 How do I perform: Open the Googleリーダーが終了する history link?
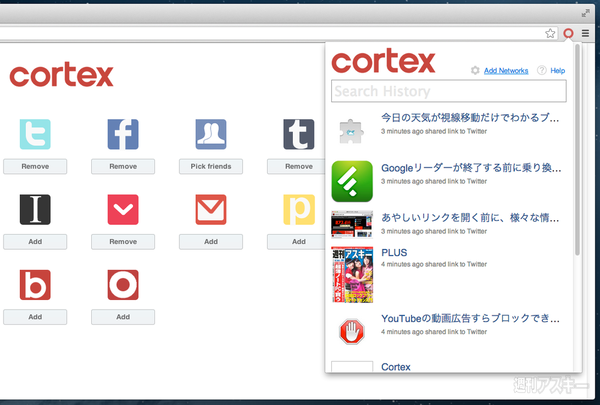[x=471, y=168]
